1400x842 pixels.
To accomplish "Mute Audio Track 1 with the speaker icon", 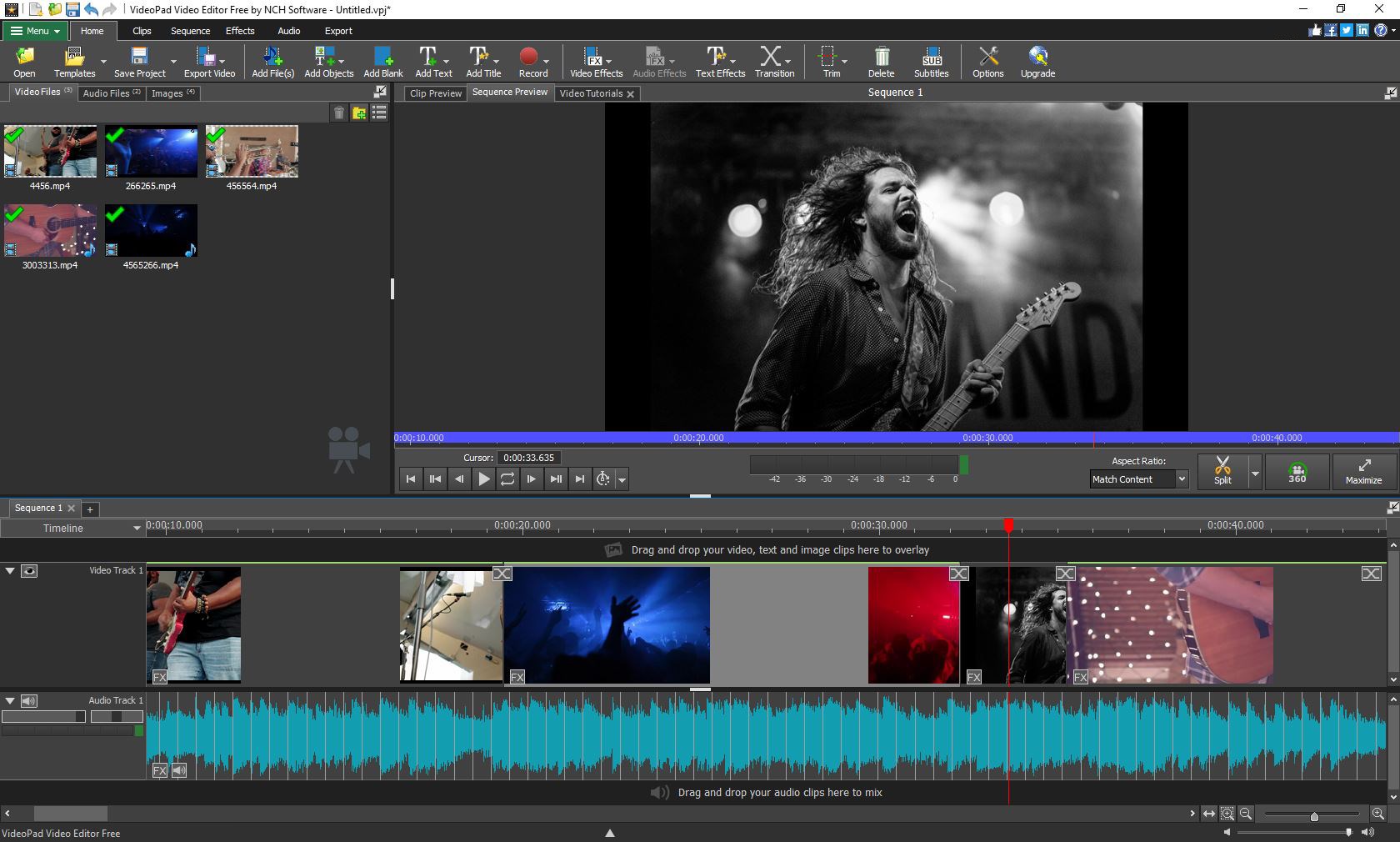I will point(30,700).
